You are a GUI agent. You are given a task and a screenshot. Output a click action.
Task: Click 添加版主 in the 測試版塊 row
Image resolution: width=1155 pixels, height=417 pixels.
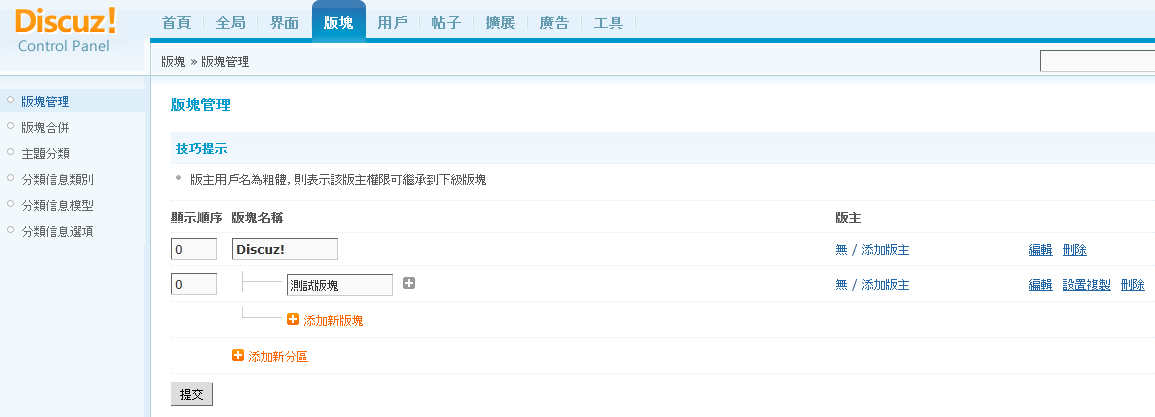coord(885,284)
